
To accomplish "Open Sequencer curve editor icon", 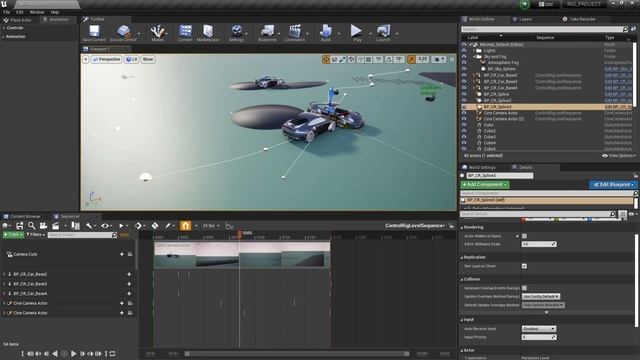I will click(x=229, y=226).
